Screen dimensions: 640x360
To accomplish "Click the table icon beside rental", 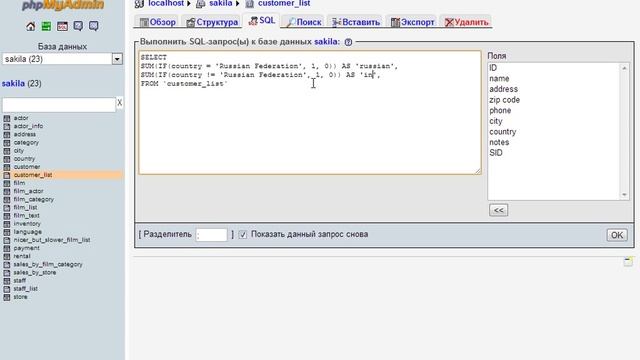I will pyautogui.click(x=7, y=256).
